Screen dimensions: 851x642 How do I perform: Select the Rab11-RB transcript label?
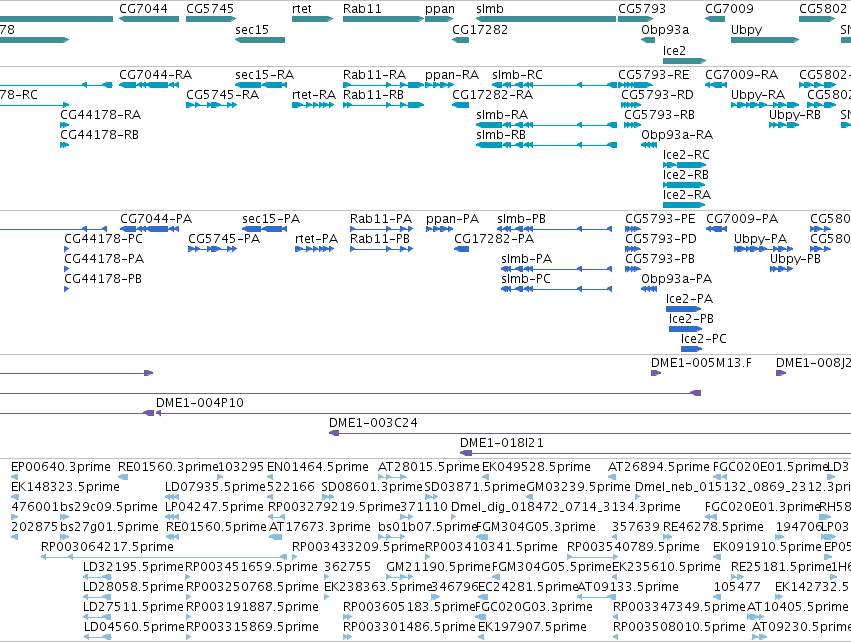373,94
